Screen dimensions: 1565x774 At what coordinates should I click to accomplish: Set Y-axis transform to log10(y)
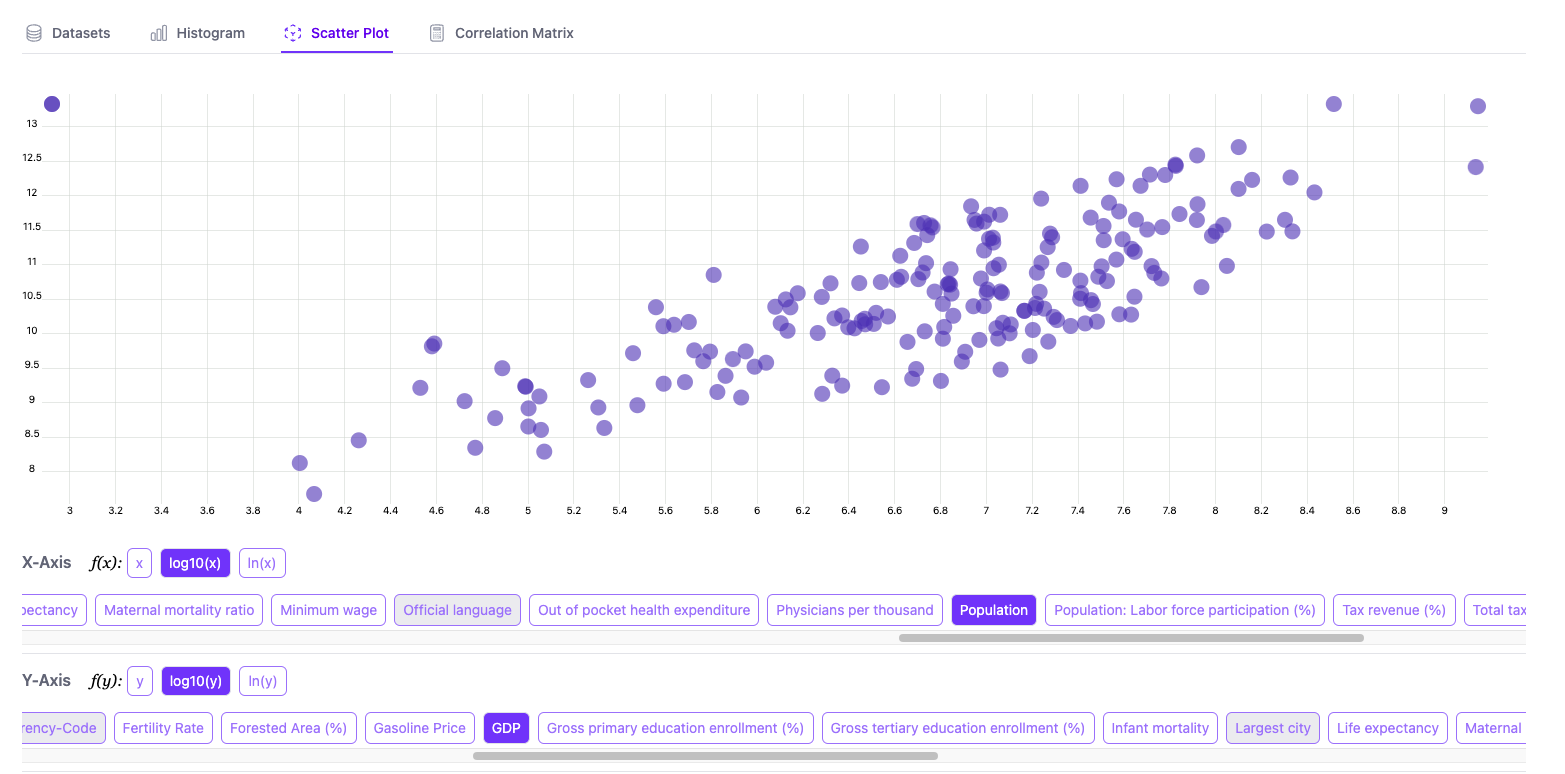click(x=196, y=681)
